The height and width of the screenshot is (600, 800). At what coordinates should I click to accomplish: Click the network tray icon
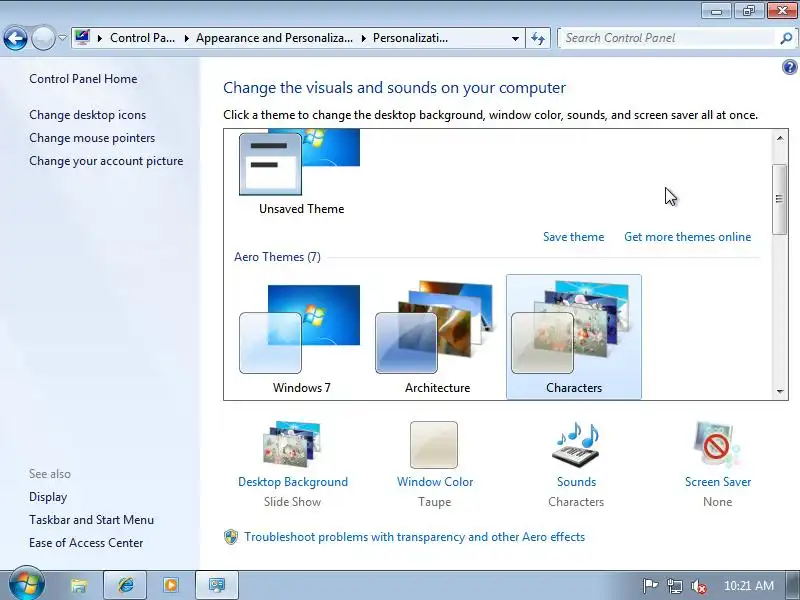(674, 586)
